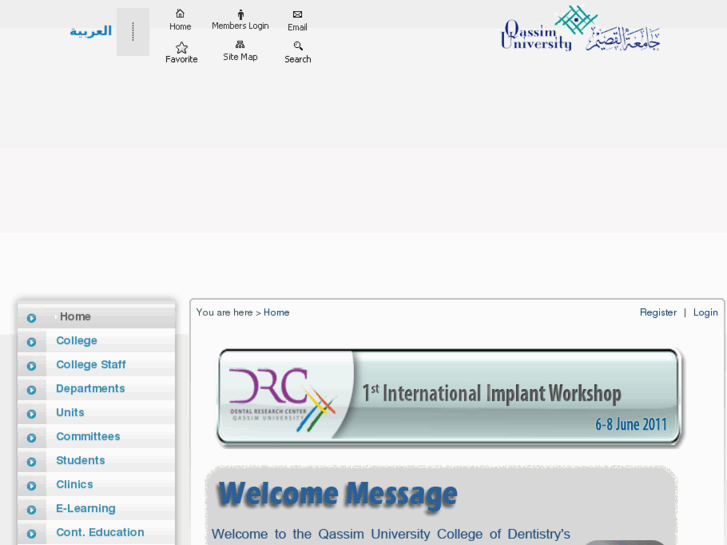Viewport: 727px width, 545px height.
Task: Click the Email text link in the header
Action: tap(297, 27)
